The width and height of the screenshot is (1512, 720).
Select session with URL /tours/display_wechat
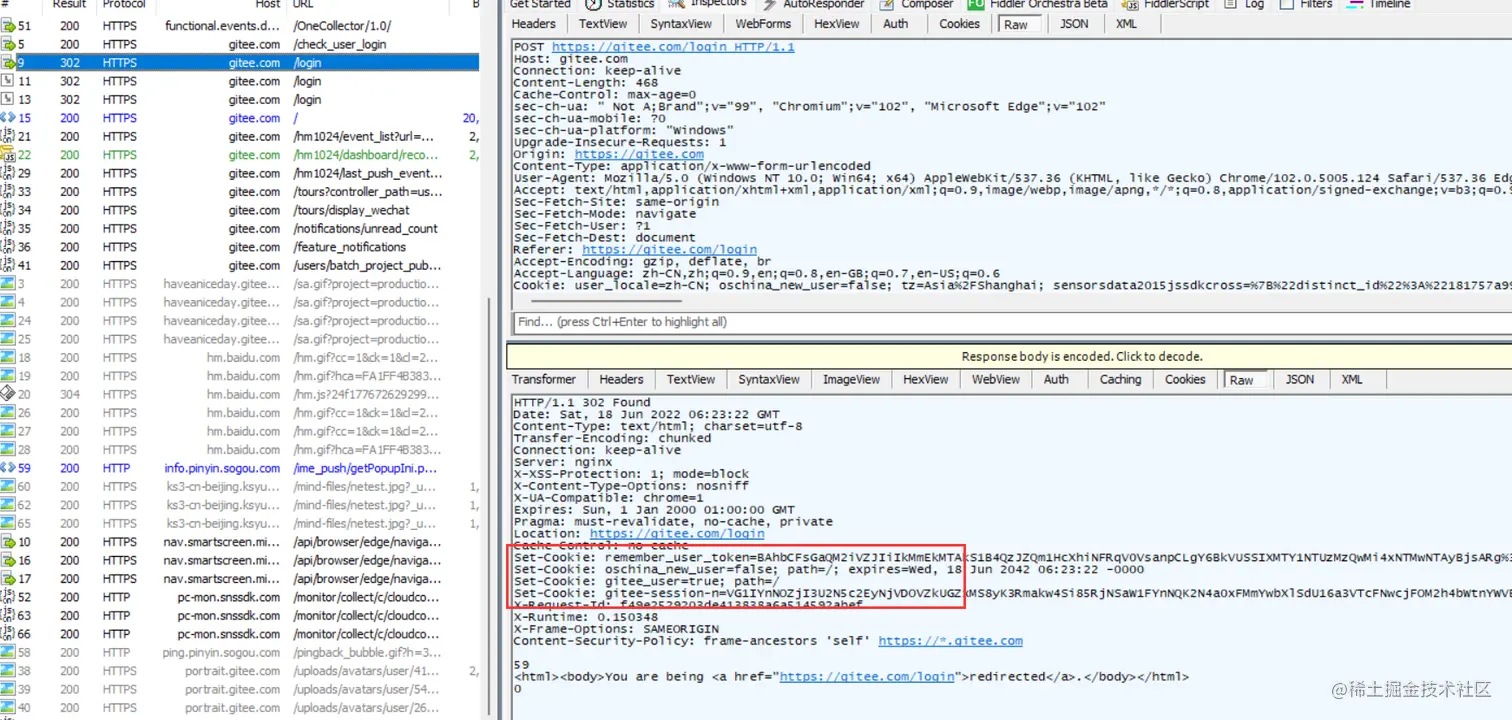(240, 210)
